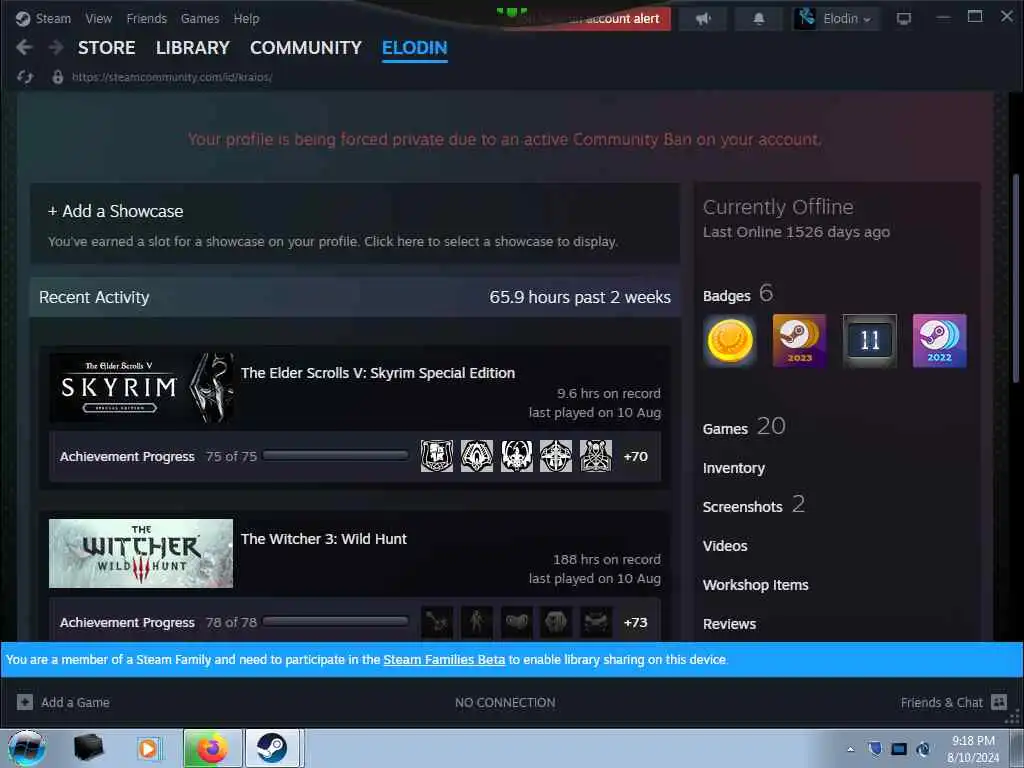Open the Friends & Chat icon
The image size is (1024, 768).
pos(999,702)
